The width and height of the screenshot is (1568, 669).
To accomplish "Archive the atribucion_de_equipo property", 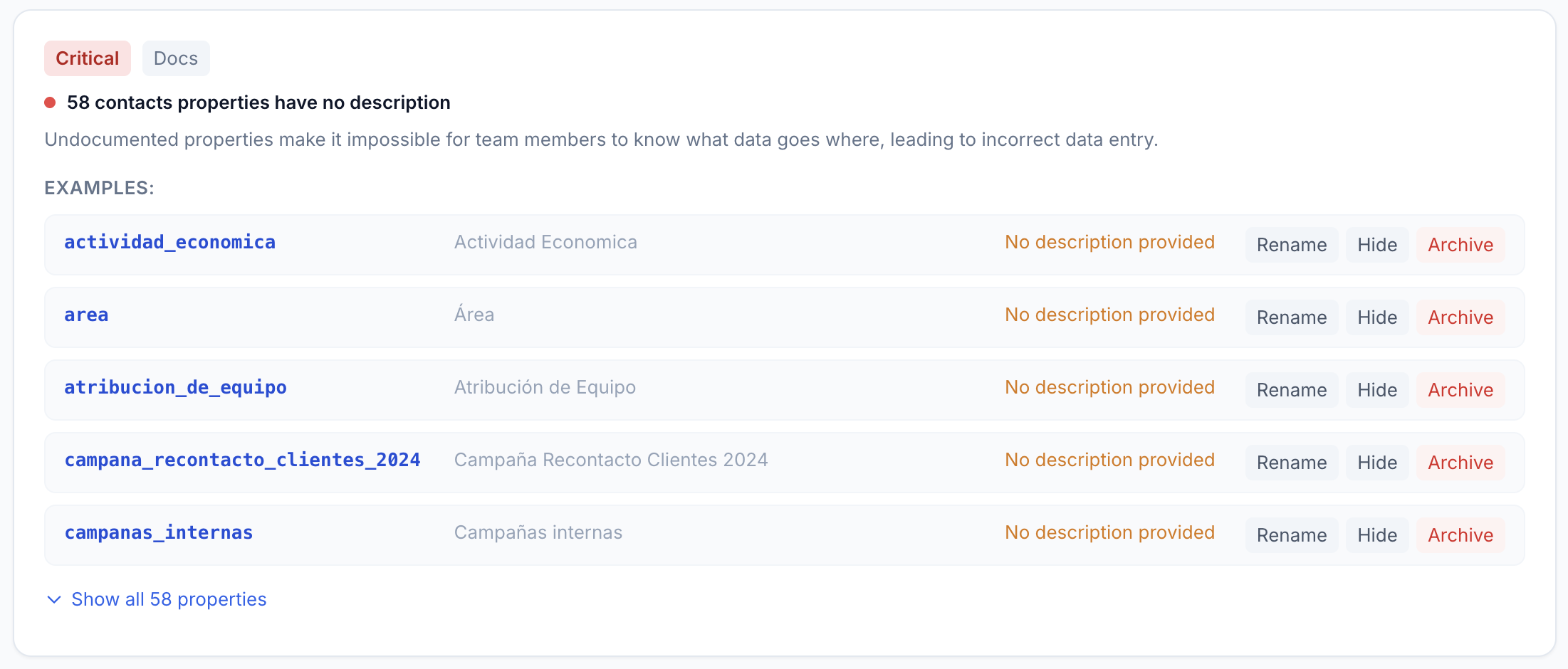I will pyautogui.click(x=1460, y=390).
